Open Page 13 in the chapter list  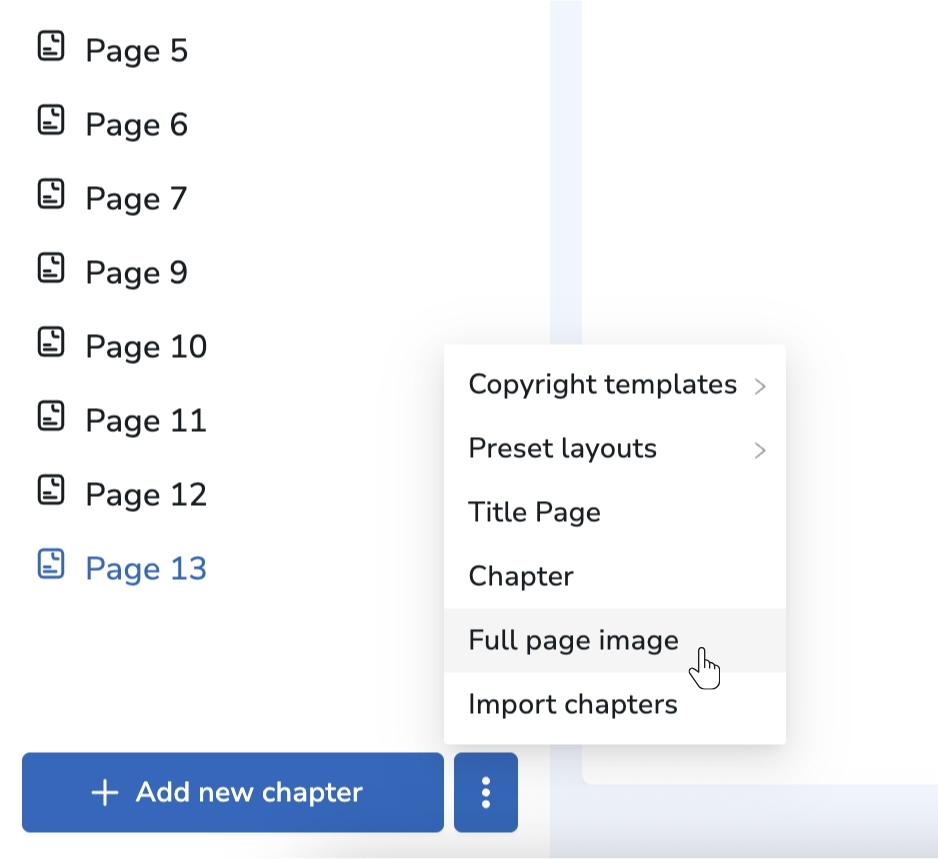tap(146, 569)
